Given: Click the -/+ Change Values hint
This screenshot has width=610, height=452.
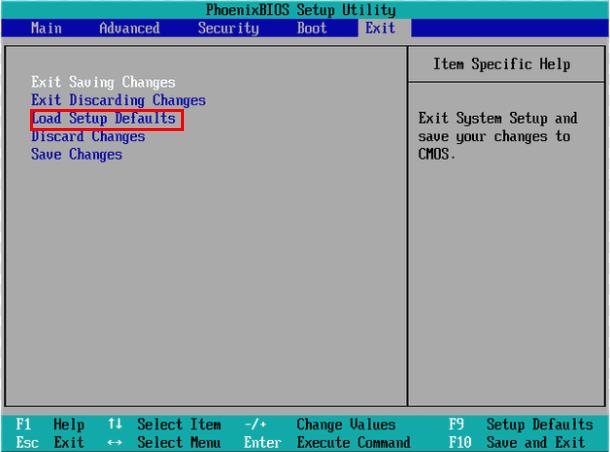Looking at the screenshot, I should (320, 425).
